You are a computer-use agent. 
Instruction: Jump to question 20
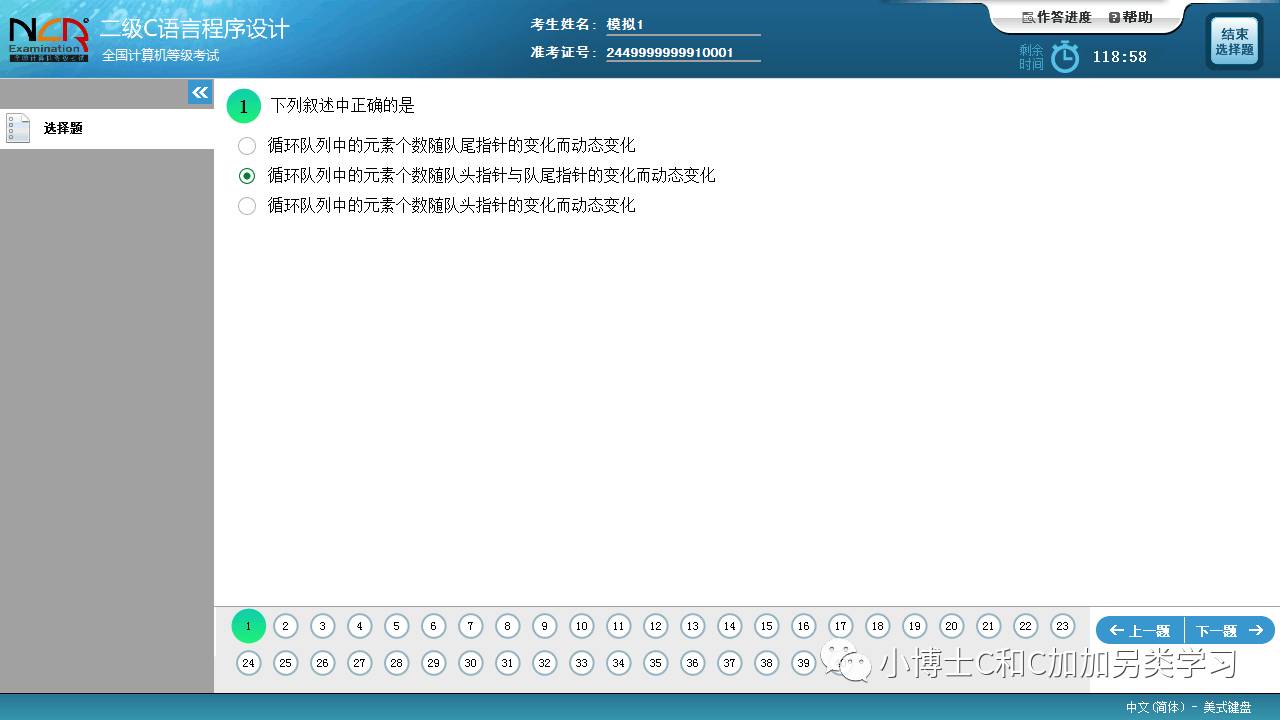(x=951, y=626)
